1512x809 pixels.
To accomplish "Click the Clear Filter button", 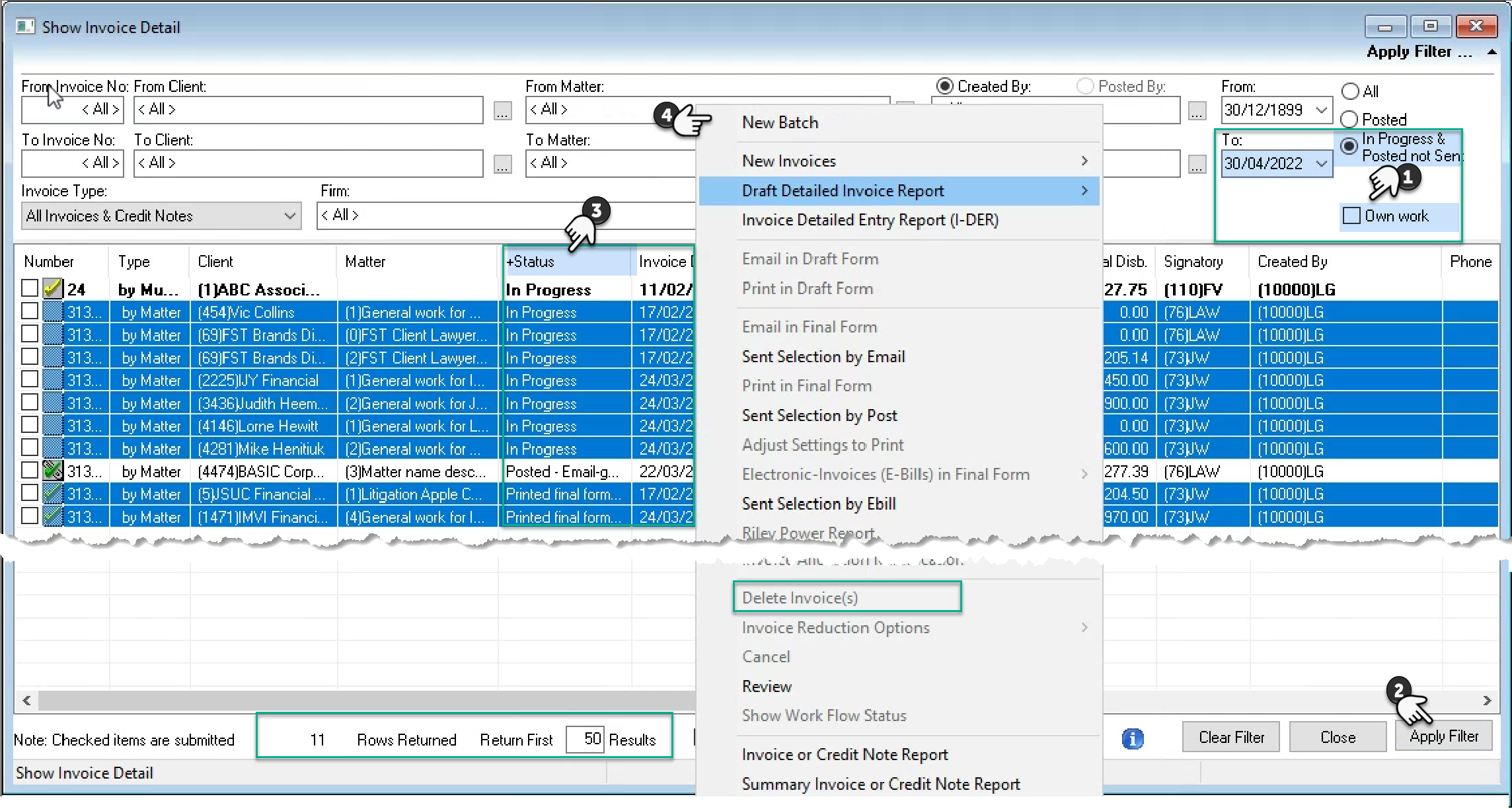I will coord(1231,737).
